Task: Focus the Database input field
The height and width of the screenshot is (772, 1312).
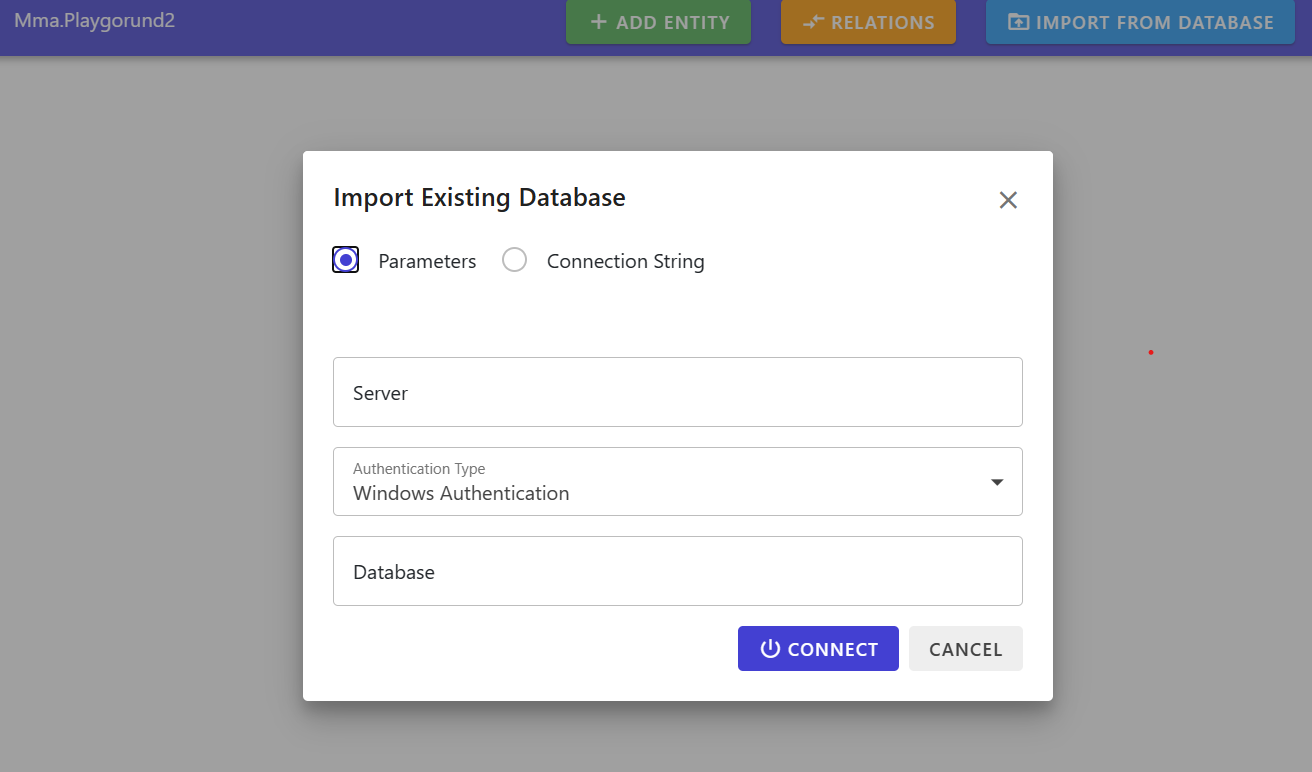Action: click(x=677, y=571)
